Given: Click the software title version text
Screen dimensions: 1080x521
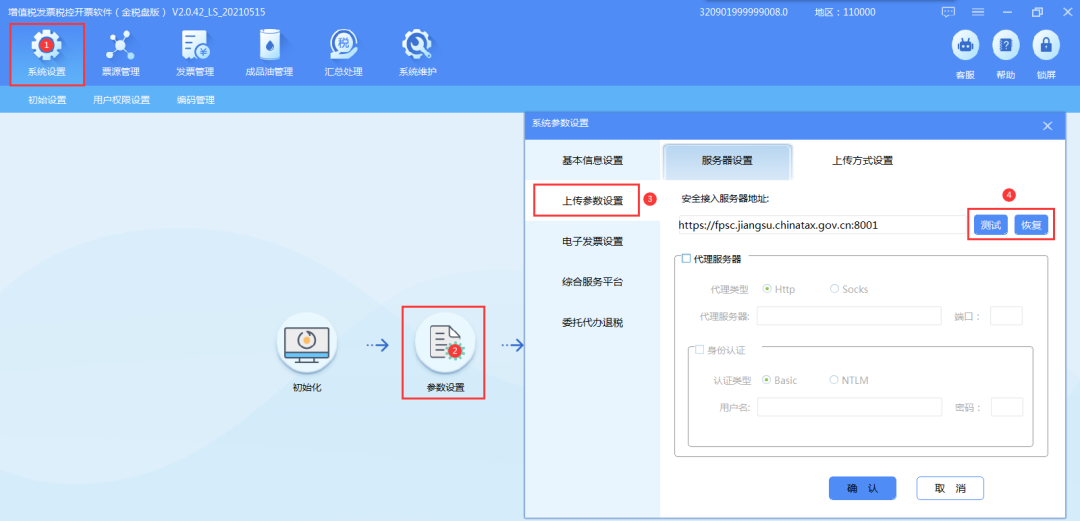Looking at the screenshot, I should pyautogui.click(x=136, y=12).
